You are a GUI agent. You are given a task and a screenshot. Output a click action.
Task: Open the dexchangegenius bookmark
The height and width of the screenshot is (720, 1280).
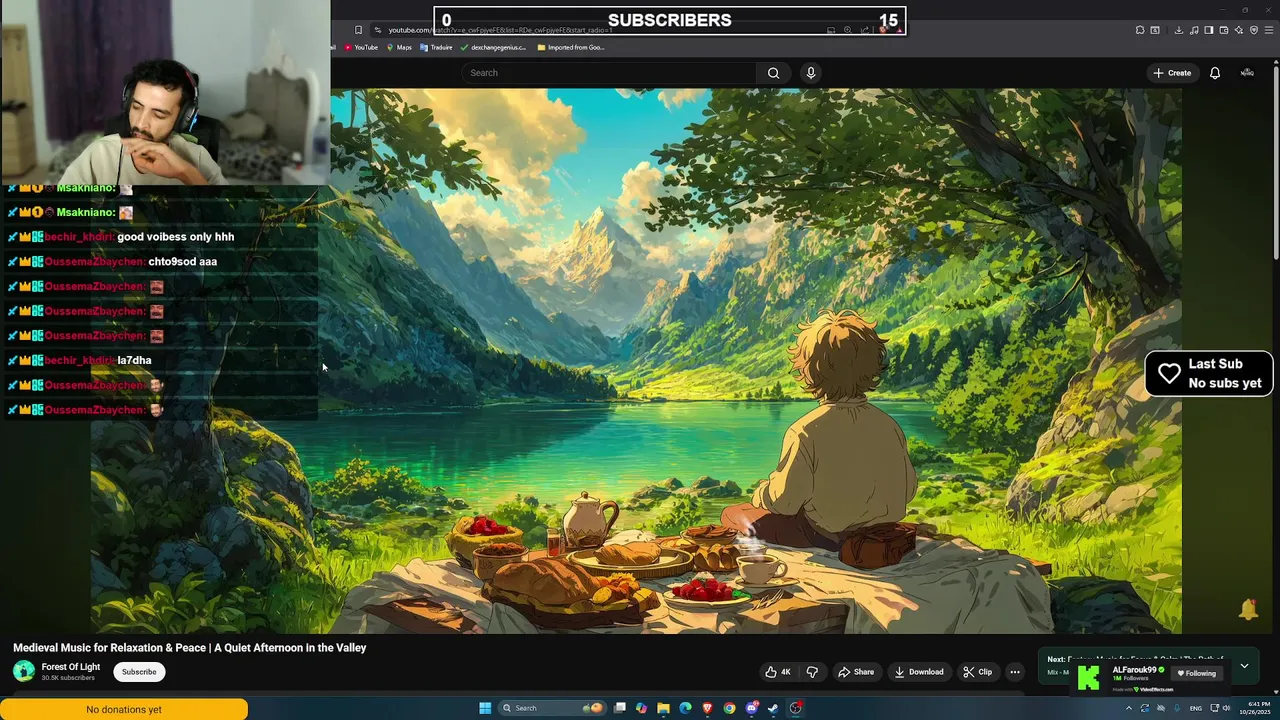[493, 47]
